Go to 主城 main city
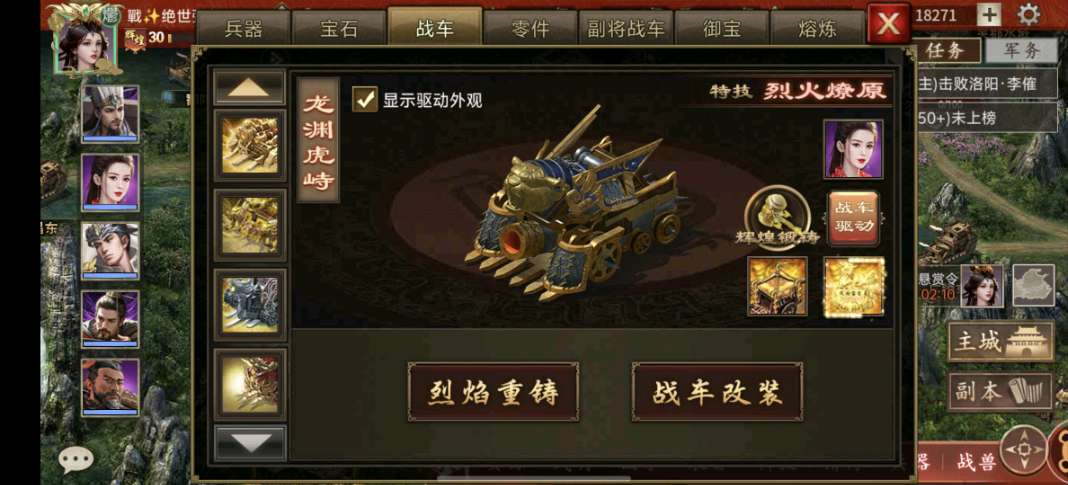Viewport: 1068px width, 485px height. (1000, 341)
